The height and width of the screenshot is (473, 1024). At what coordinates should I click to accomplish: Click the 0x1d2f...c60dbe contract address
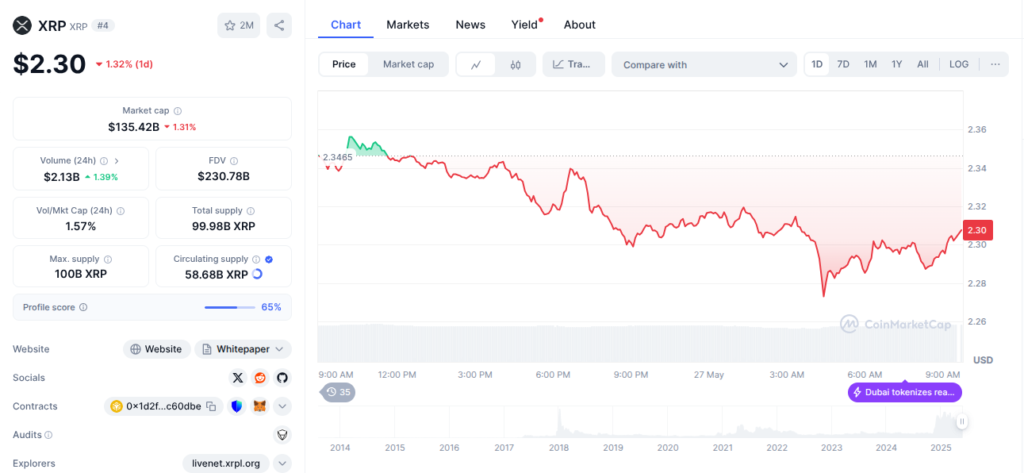click(163, 406)
